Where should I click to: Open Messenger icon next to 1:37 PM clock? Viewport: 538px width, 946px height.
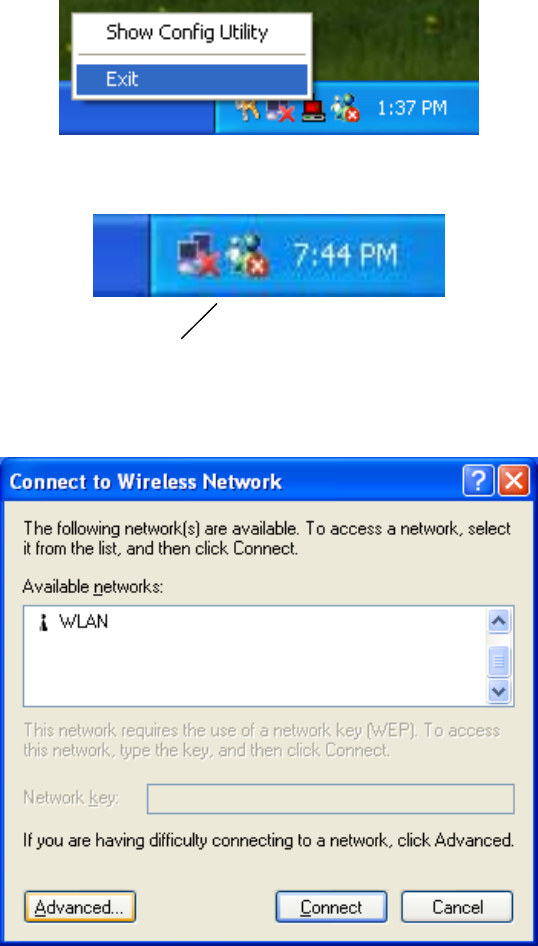click(346, 109)
